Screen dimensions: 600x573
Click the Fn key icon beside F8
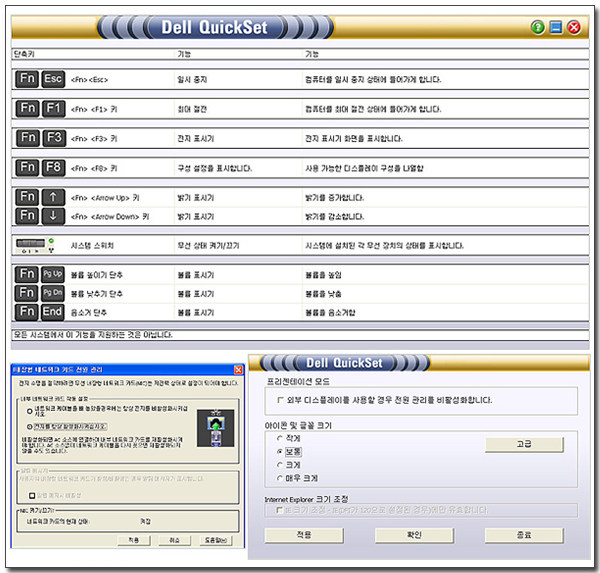coord(27,168)
